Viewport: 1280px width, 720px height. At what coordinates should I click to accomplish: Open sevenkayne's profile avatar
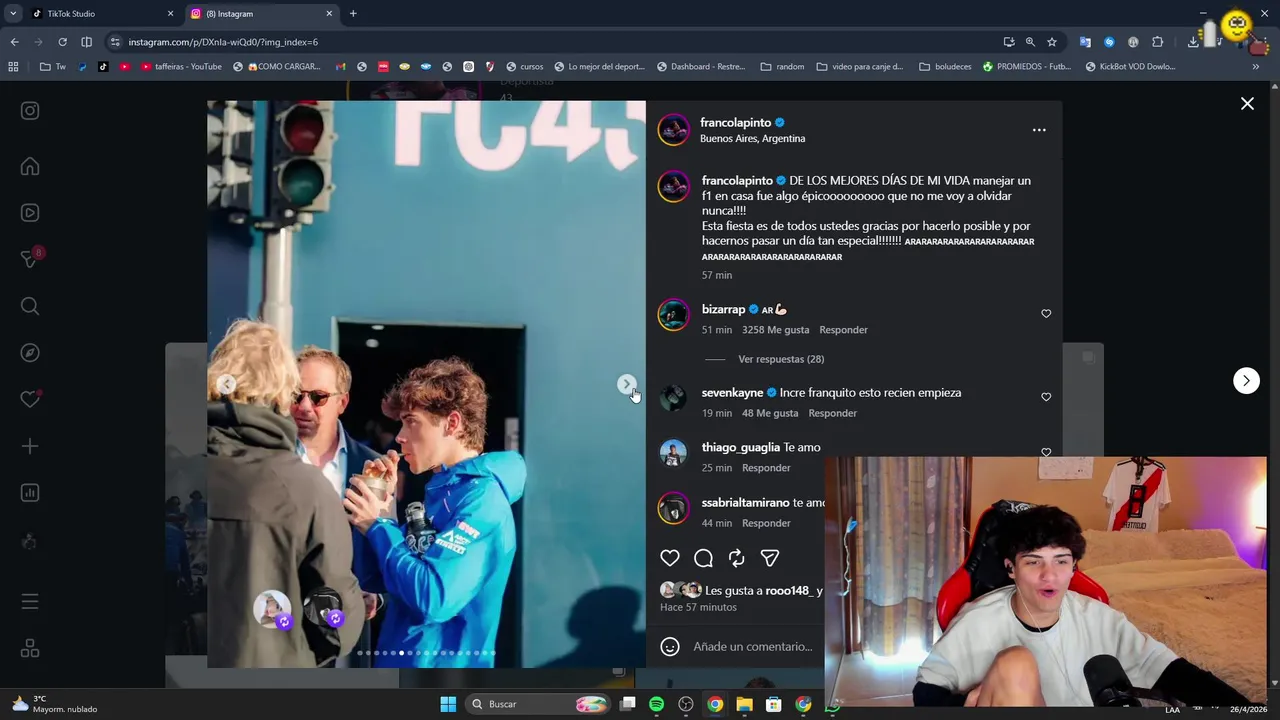[673, 398]
